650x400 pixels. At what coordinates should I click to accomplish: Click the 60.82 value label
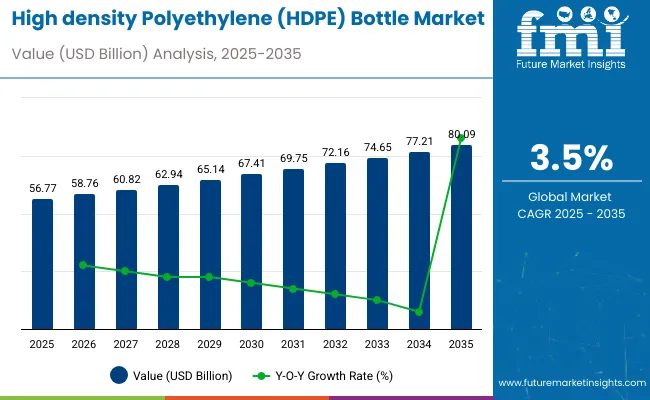click(126, 179)
